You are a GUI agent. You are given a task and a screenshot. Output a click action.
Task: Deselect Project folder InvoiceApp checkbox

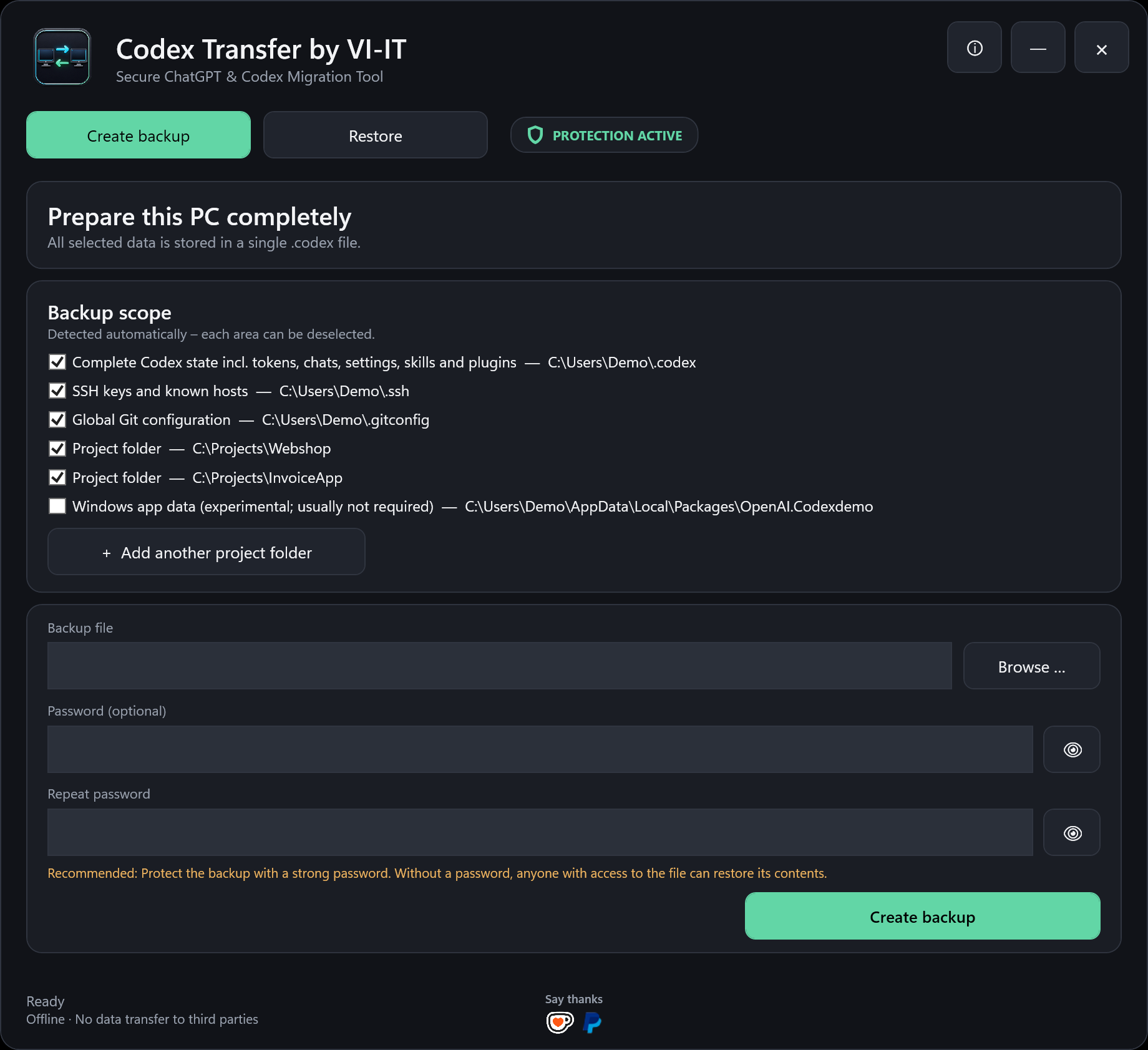tap(57, 477)
